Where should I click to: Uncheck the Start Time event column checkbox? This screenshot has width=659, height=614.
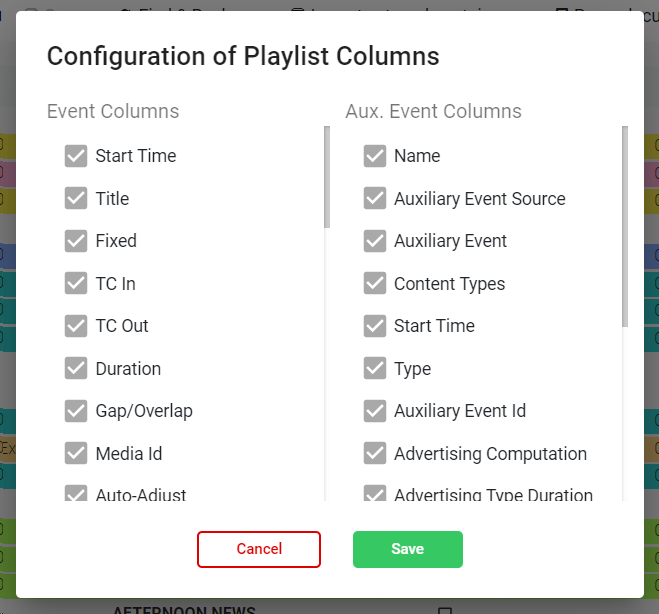[76, 156]
